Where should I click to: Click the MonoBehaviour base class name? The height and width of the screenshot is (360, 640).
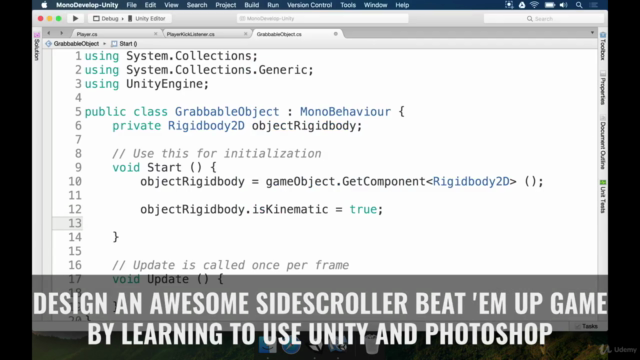(345, 111)
